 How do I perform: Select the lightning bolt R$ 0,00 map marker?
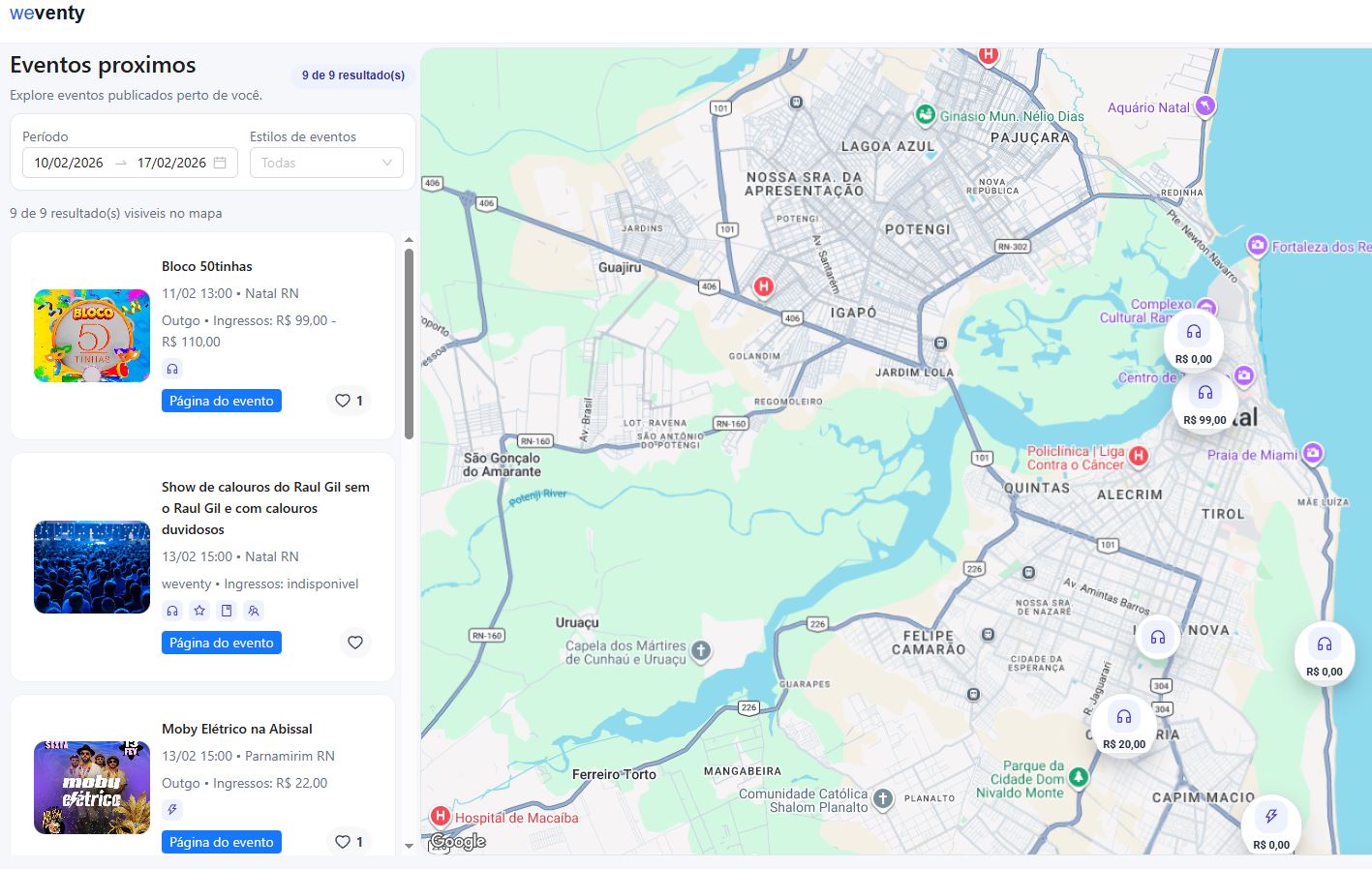click(x=1270, y=824)
